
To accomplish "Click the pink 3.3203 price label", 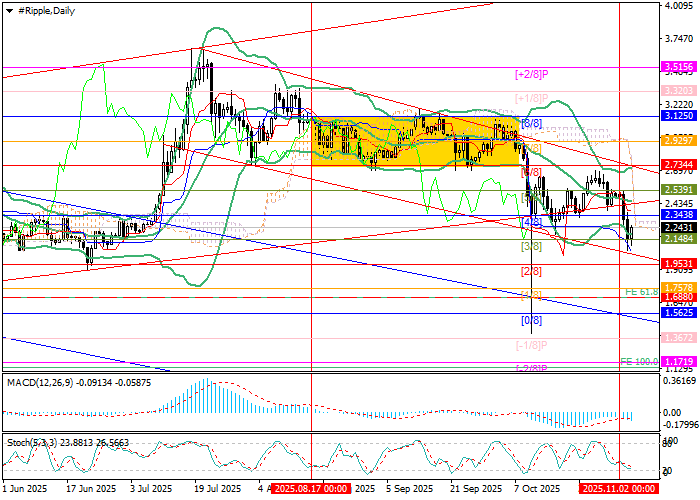I will (679, 91).
